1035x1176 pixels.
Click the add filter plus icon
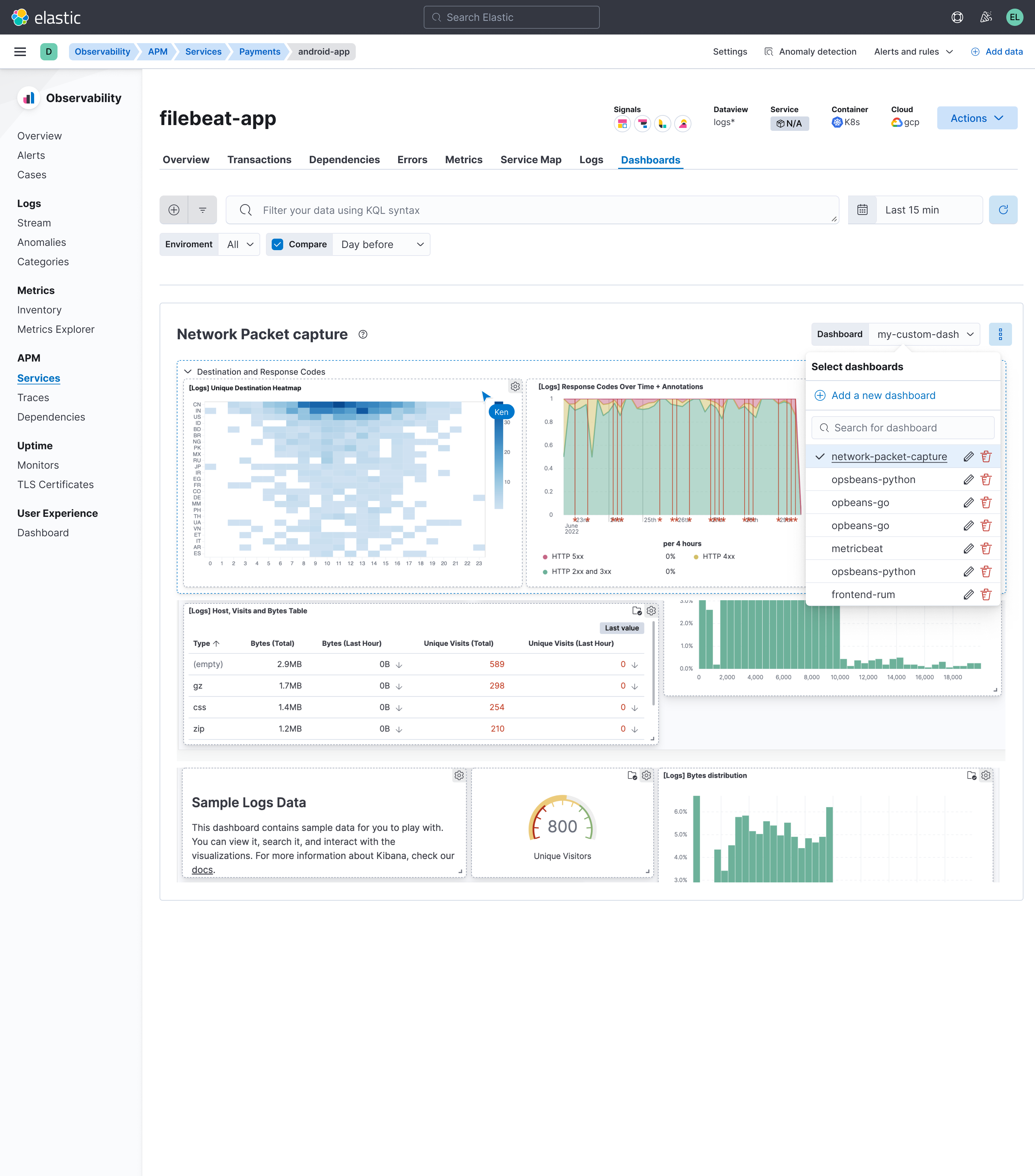173,210
